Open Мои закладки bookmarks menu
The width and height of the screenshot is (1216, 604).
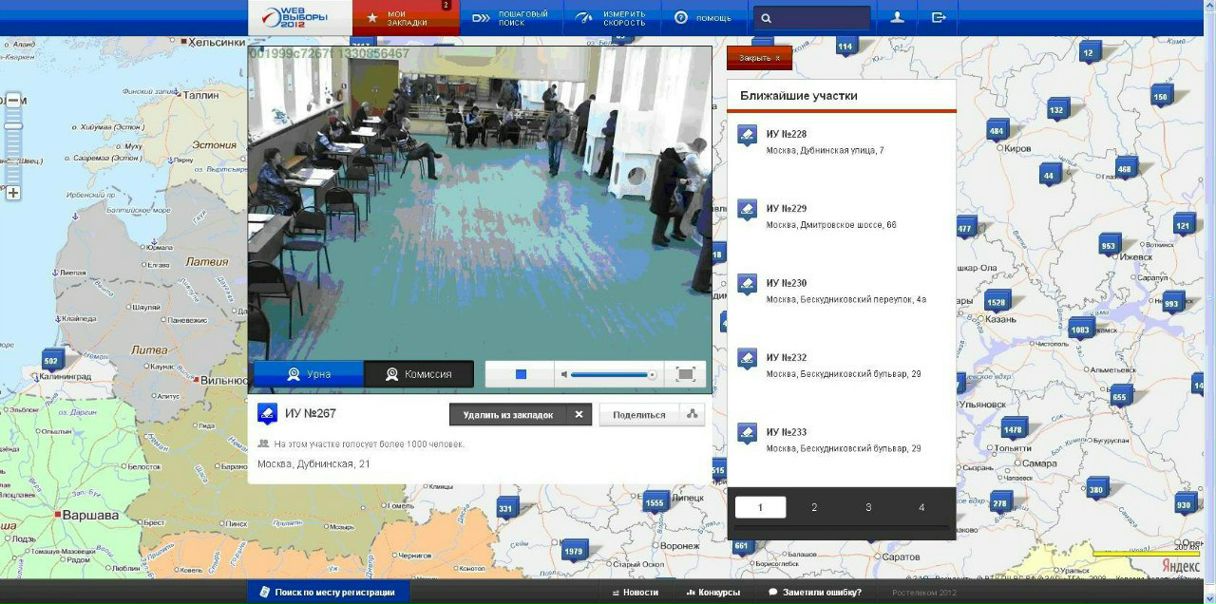click(405, 18)
